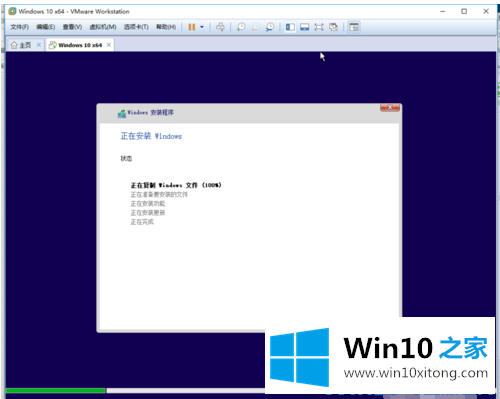This screenshot has height=399, width=500.
Task: Open the 选项卡(T) menu
Action: (136, 27)
